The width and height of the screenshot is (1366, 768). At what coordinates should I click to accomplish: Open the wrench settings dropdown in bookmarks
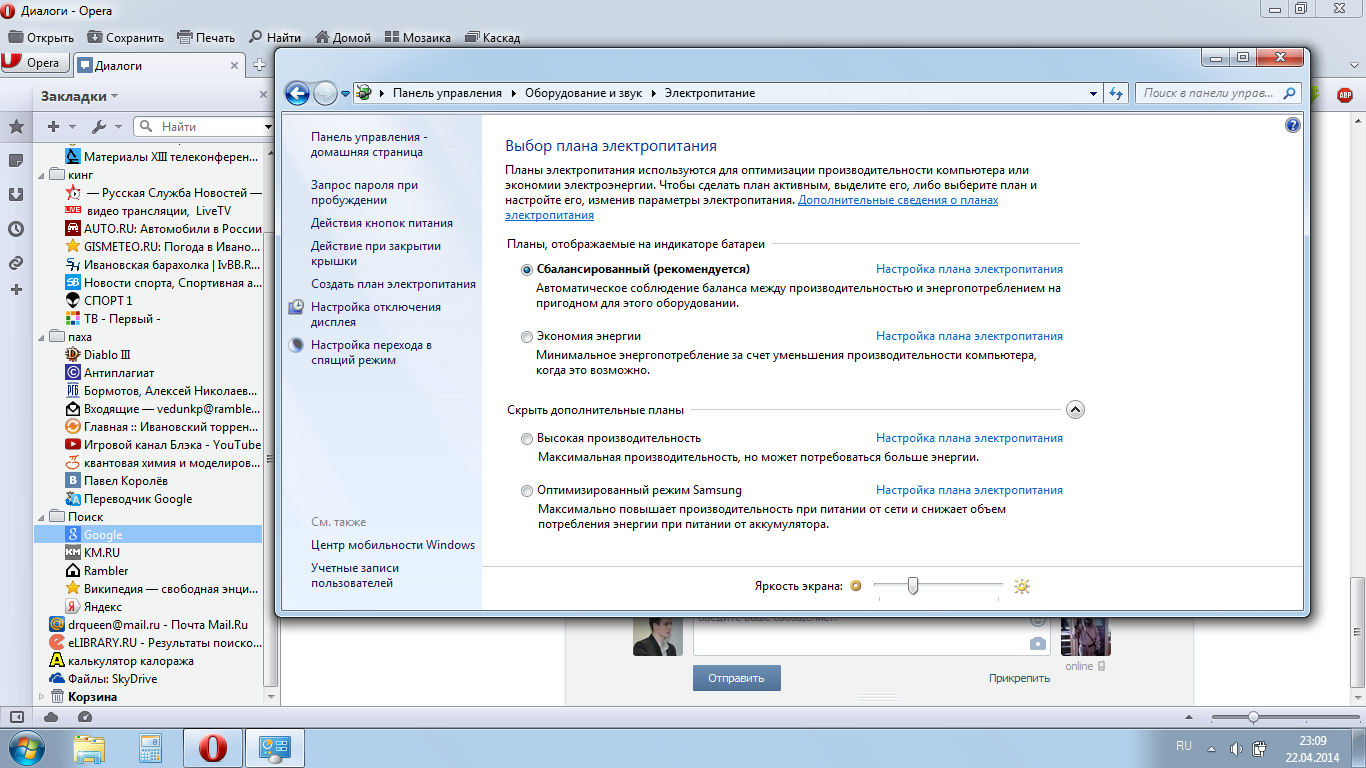coord(106,127)
